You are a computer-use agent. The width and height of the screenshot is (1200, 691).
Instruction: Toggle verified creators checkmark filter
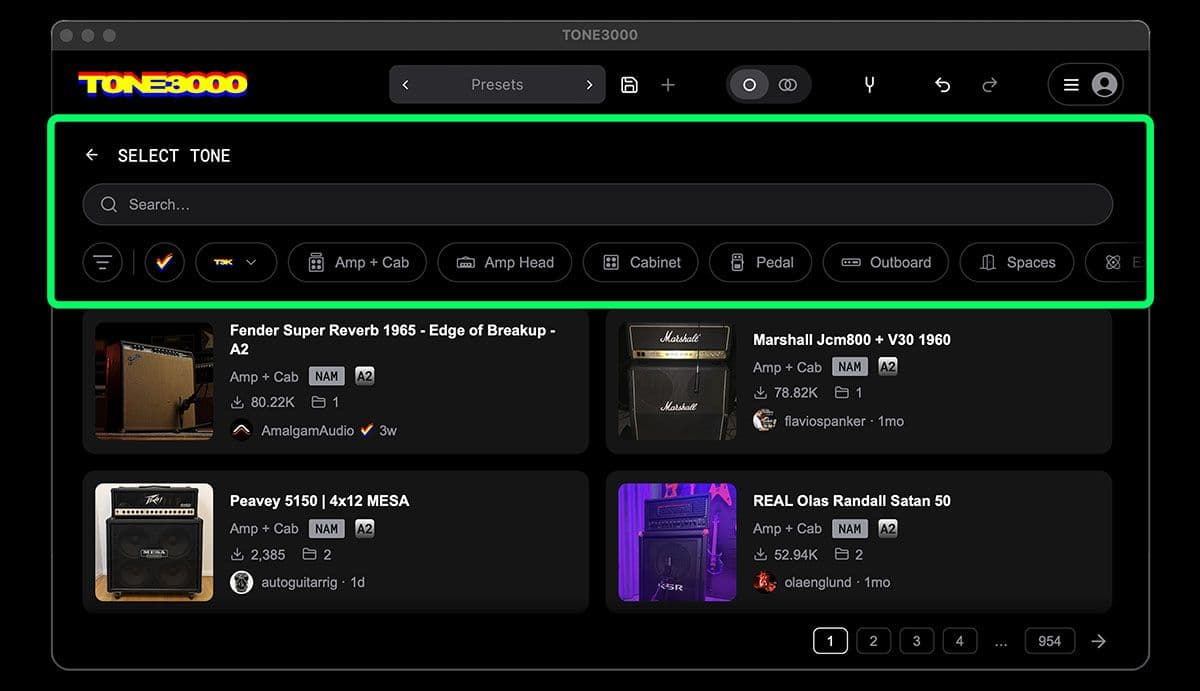click(164, 262)
